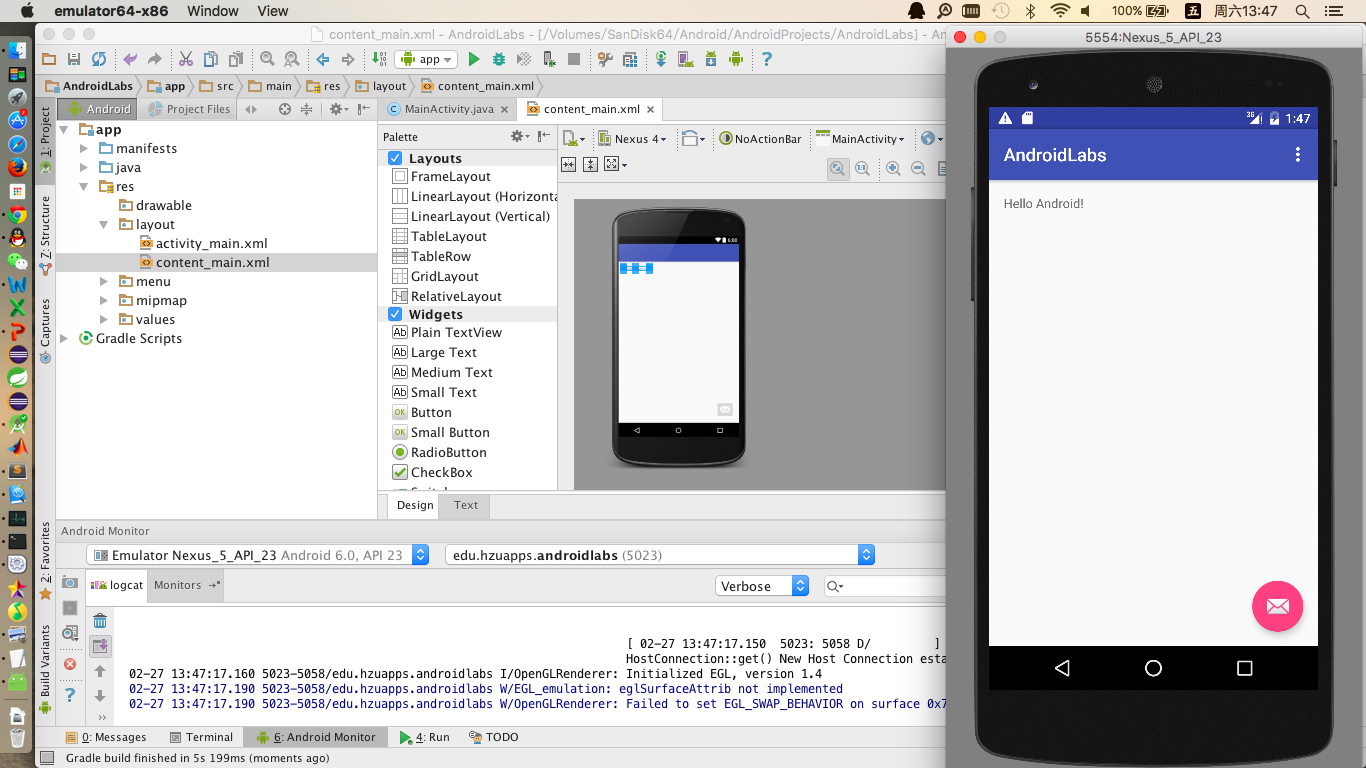Image resolution: width=1366 pixels, height=768 pixels.
Task: Click Sync Project with Gradle Files icon
Action: [661, 59]
